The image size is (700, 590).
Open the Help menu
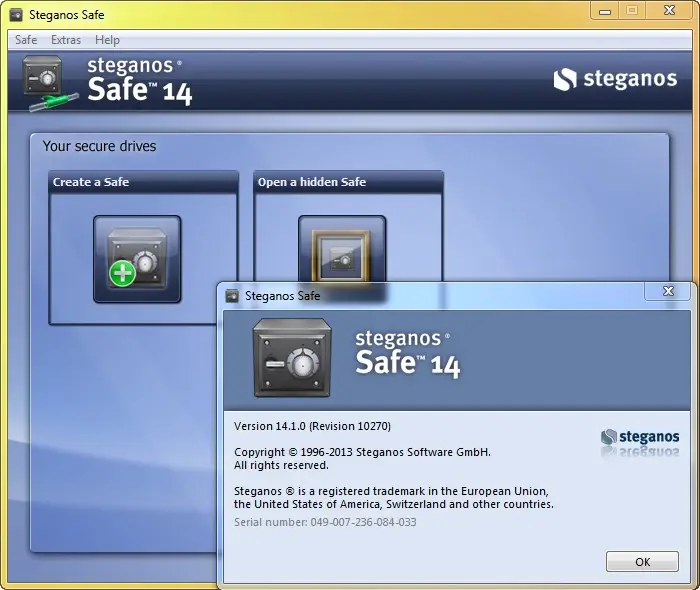[x=107, y=40]
